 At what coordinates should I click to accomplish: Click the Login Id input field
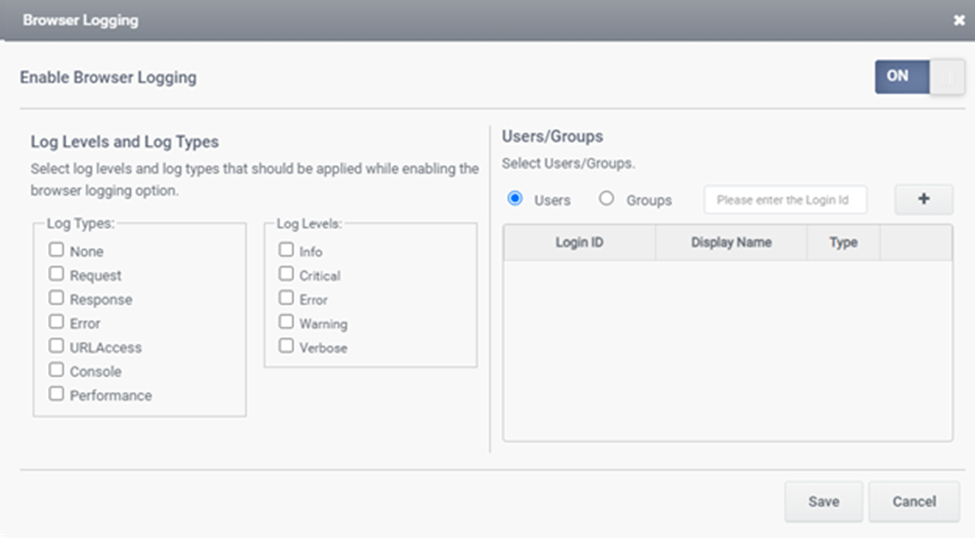tap(785, 200)
